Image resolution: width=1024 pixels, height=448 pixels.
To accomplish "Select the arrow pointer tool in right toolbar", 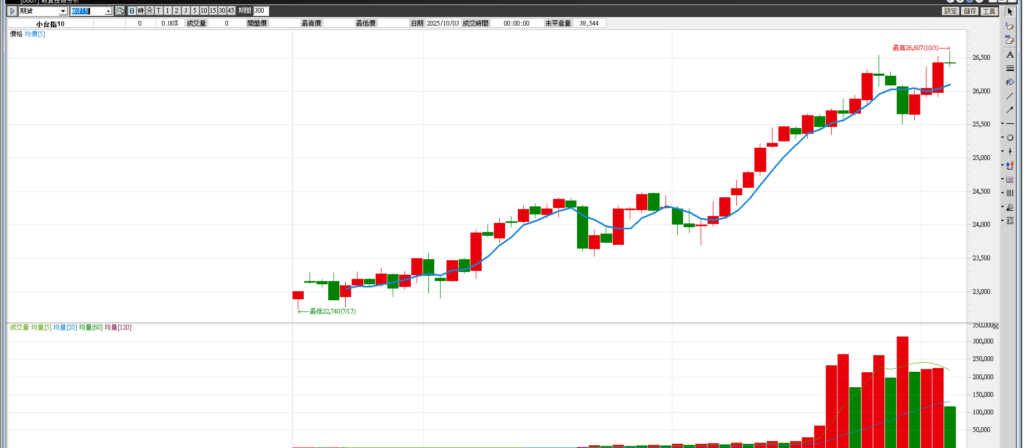I will point(1010,12).
